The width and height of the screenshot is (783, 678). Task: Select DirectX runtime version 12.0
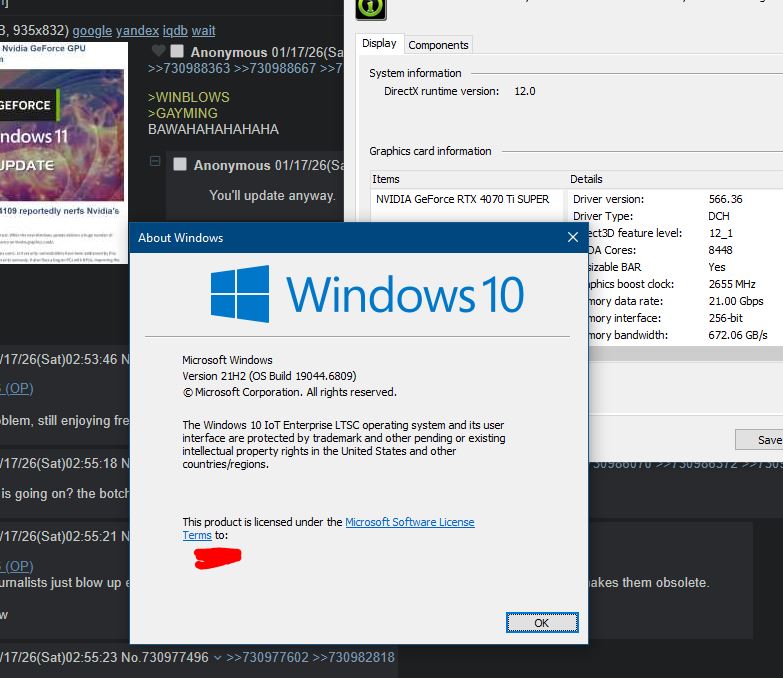pos(524,91)
